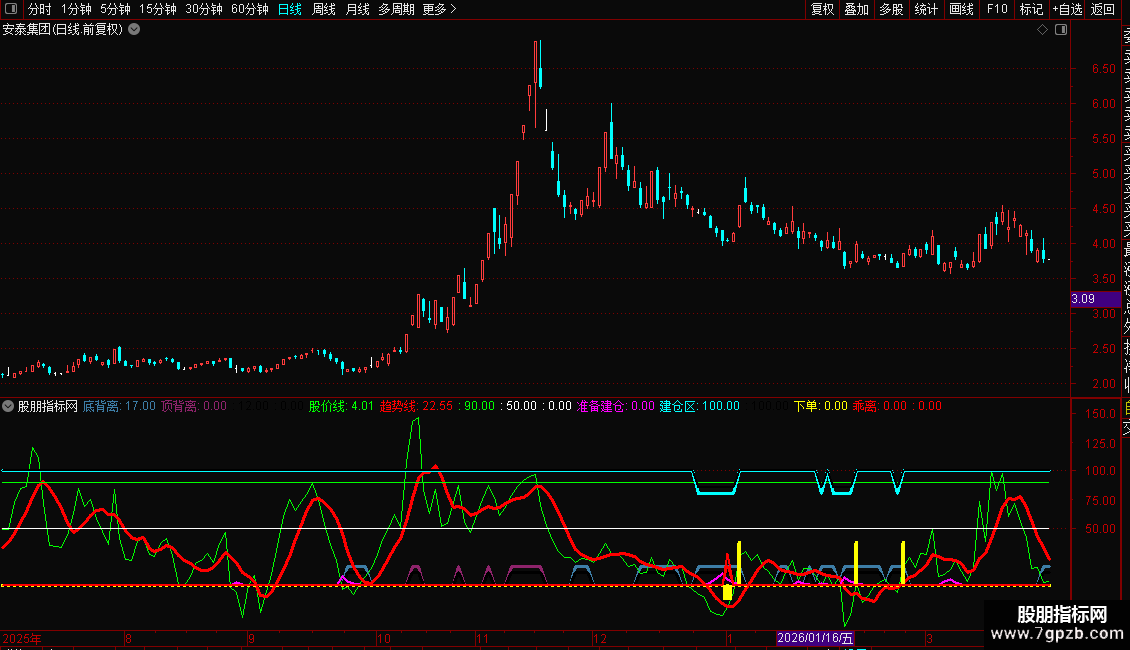The height and width of the screenshot is (650, 1130).
Task: Open the 标记 marker tool
Action: pos(1030,9)
